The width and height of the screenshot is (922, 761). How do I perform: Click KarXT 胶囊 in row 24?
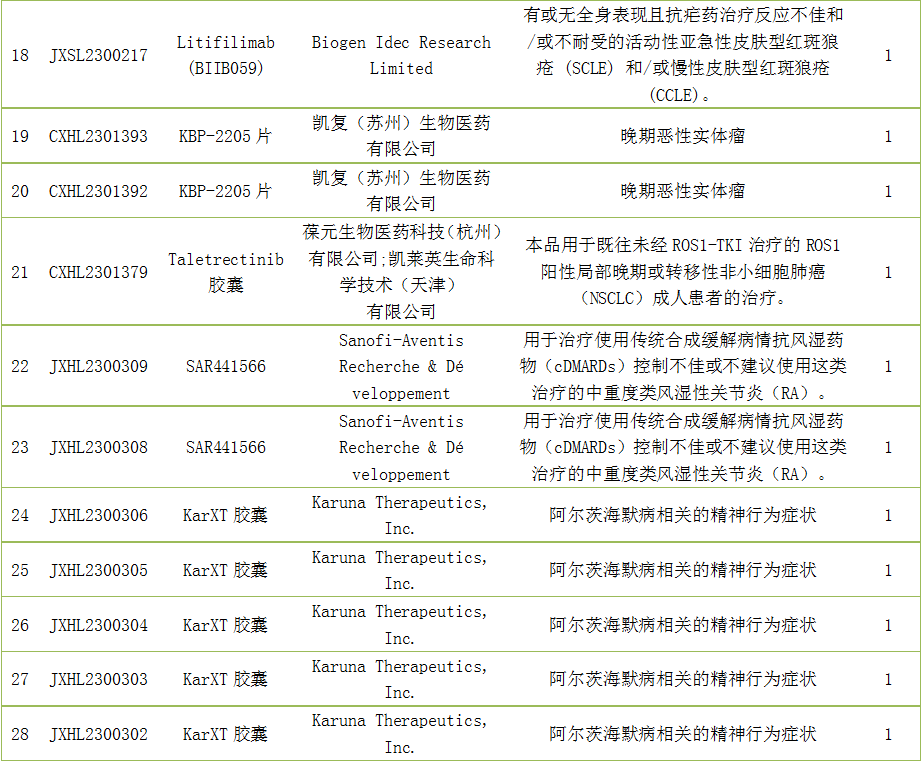[x=225, y=516]
